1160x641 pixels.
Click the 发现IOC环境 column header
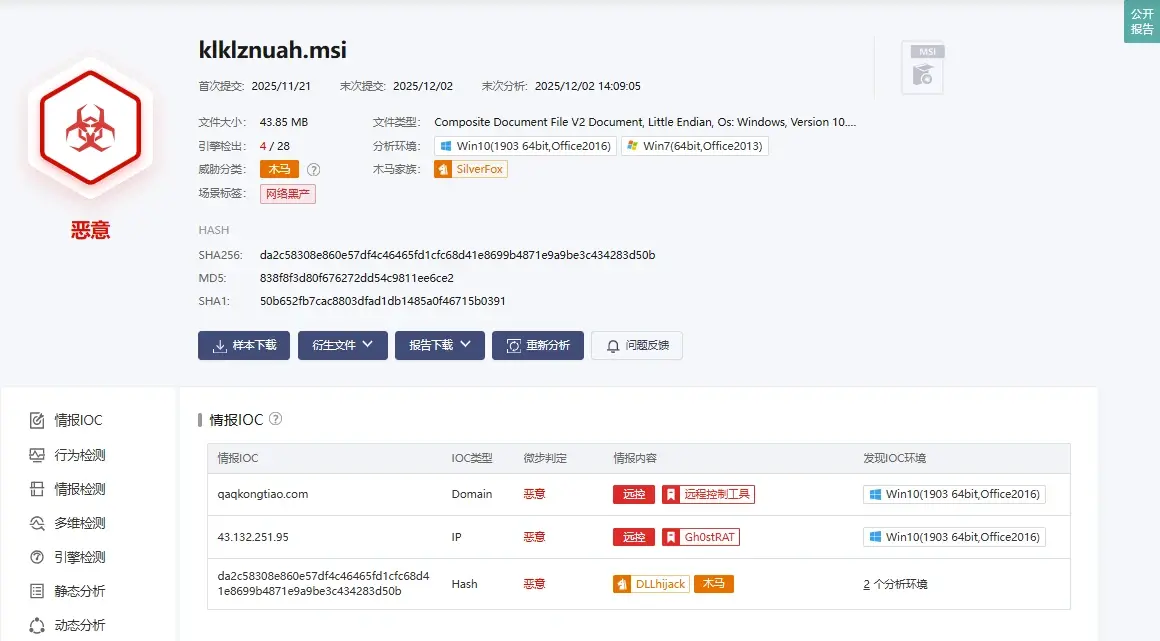pos(894,458)
